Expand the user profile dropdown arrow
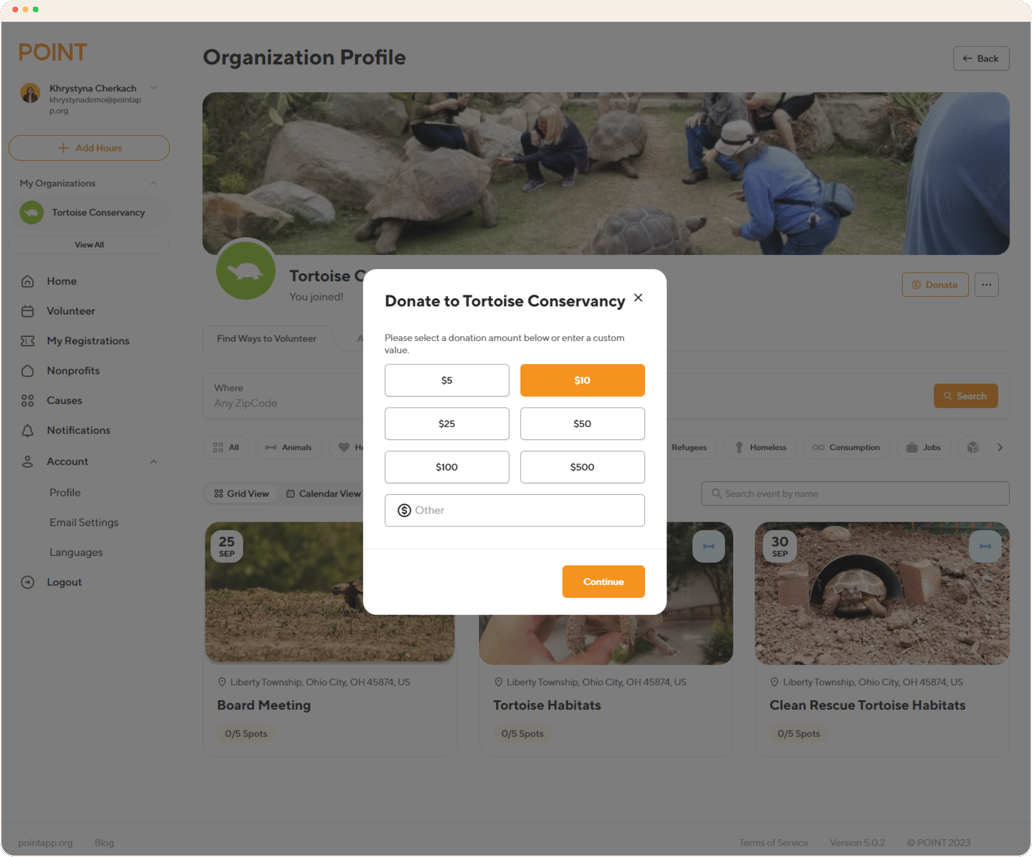 154,89
